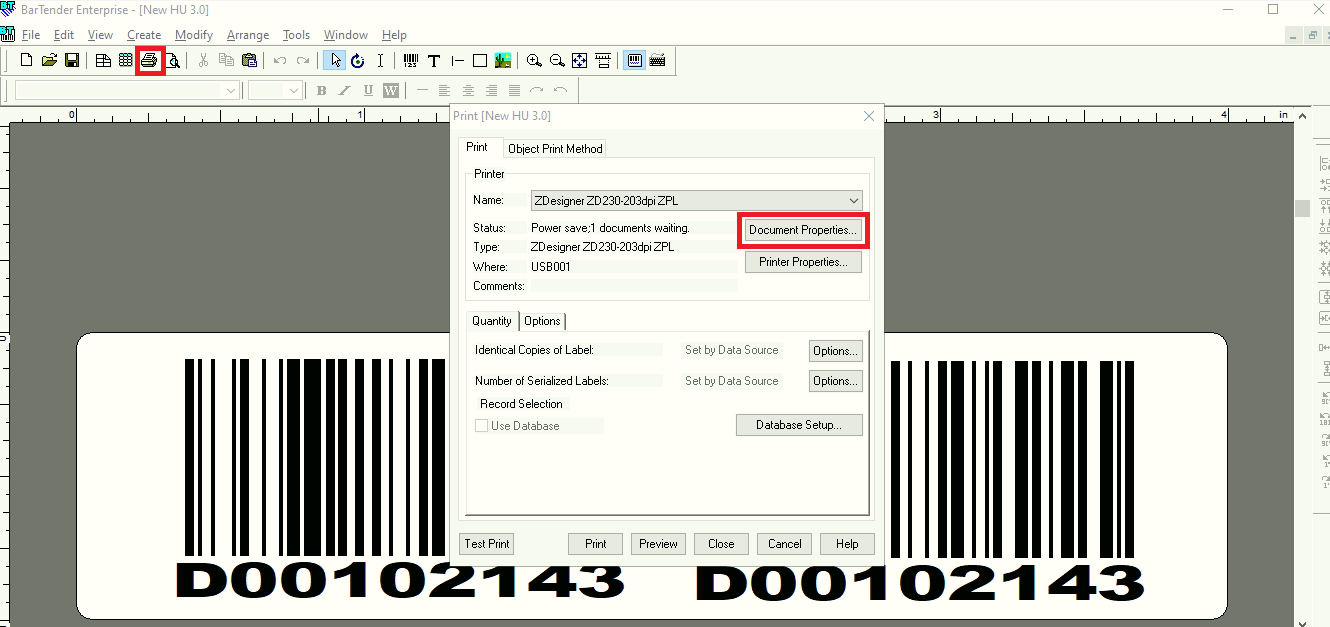This screenshot has height=627, width=1330.
Task: Select the Picture insertion tool
Action: pyautogui.click(x=503, y=61)
